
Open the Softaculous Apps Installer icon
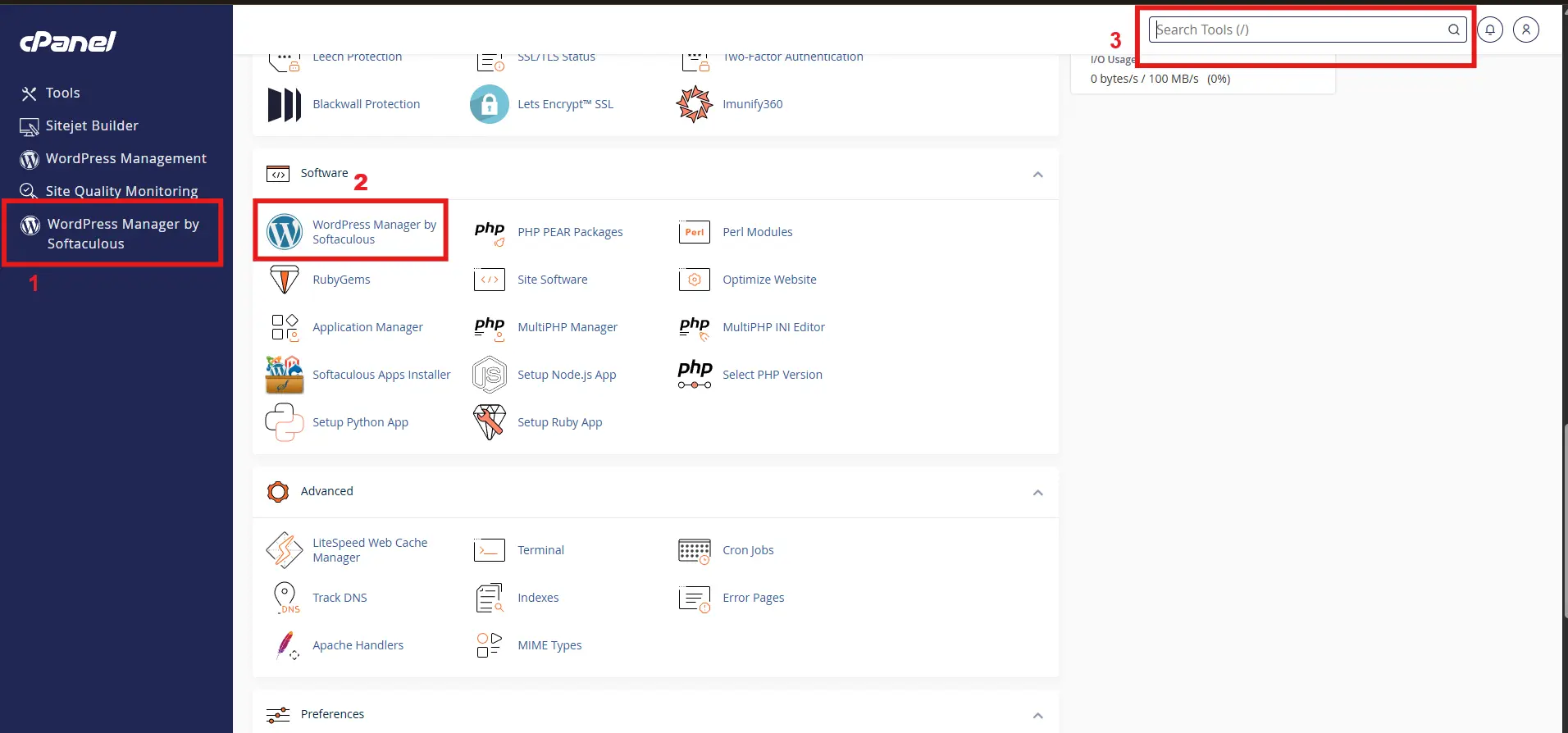285,375
